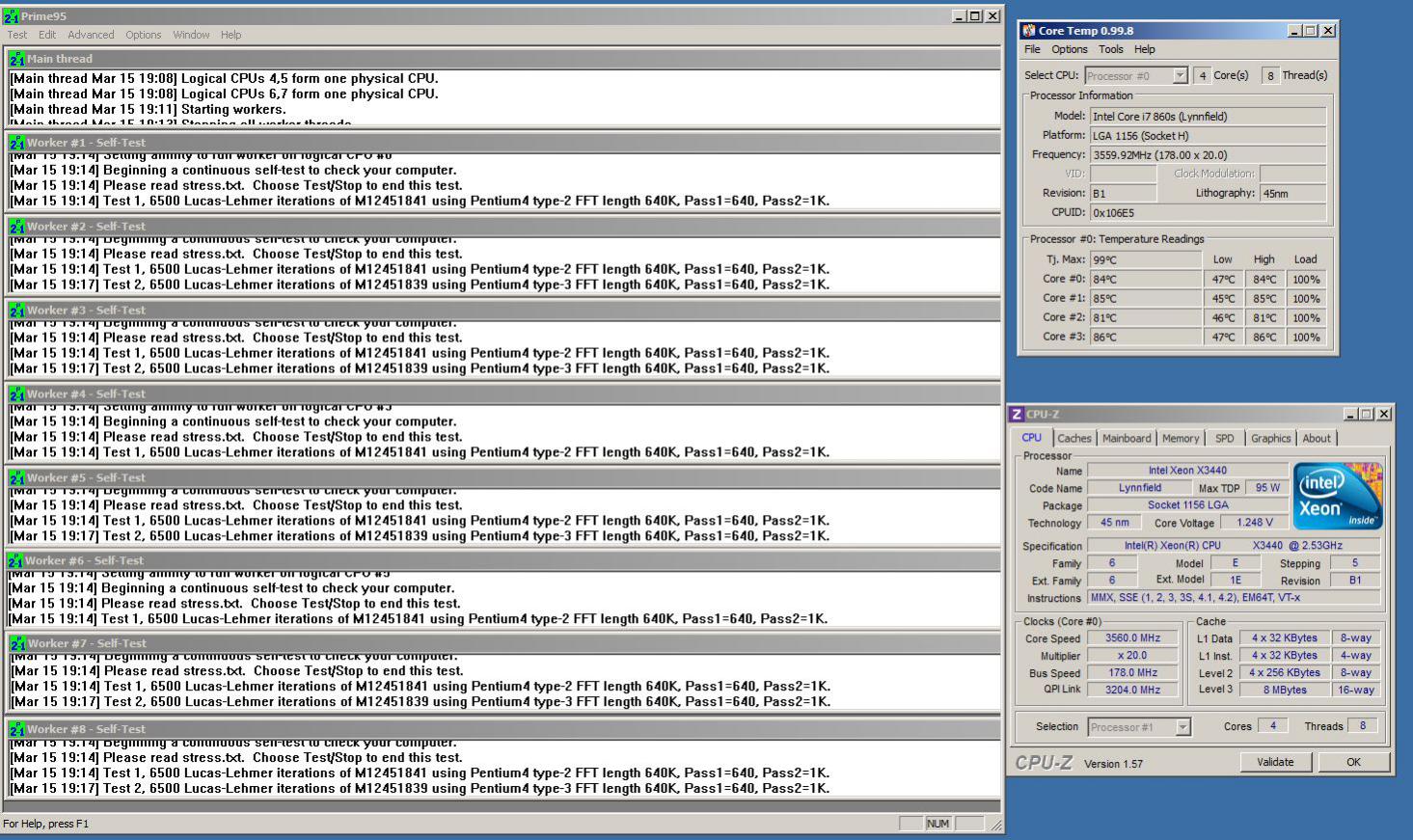The image size is (1413, 840).
Task: Click the Core Temp CPUID 0x106E5 field
Action: [x=1208, y=213]
